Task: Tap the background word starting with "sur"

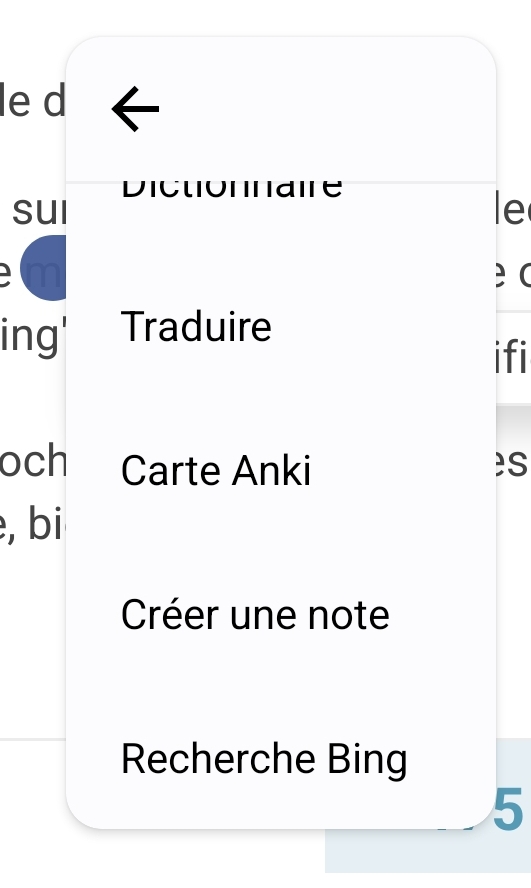Action: click(x=38, y=210)
